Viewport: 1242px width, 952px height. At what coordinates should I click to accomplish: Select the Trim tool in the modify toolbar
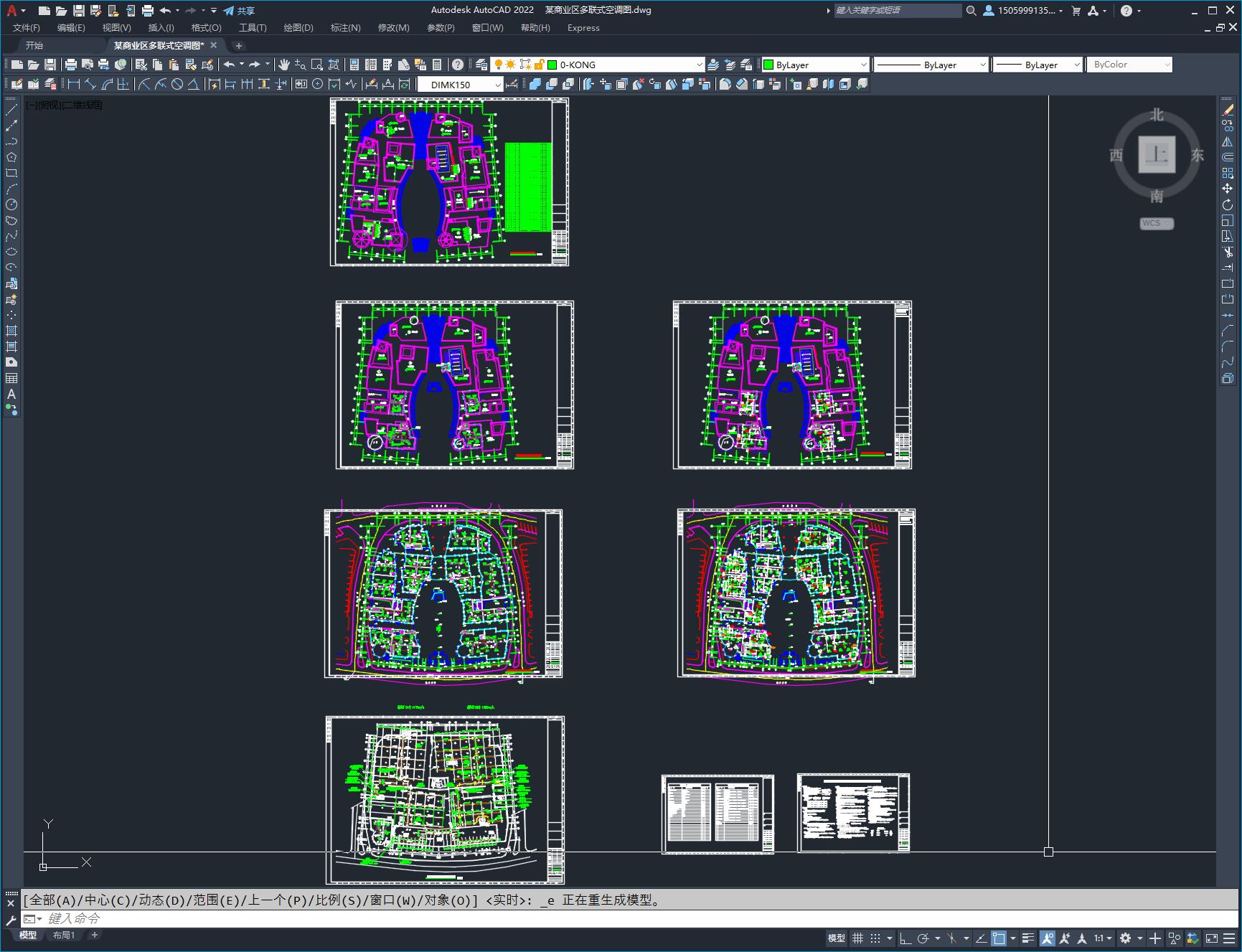(1228, 252)
